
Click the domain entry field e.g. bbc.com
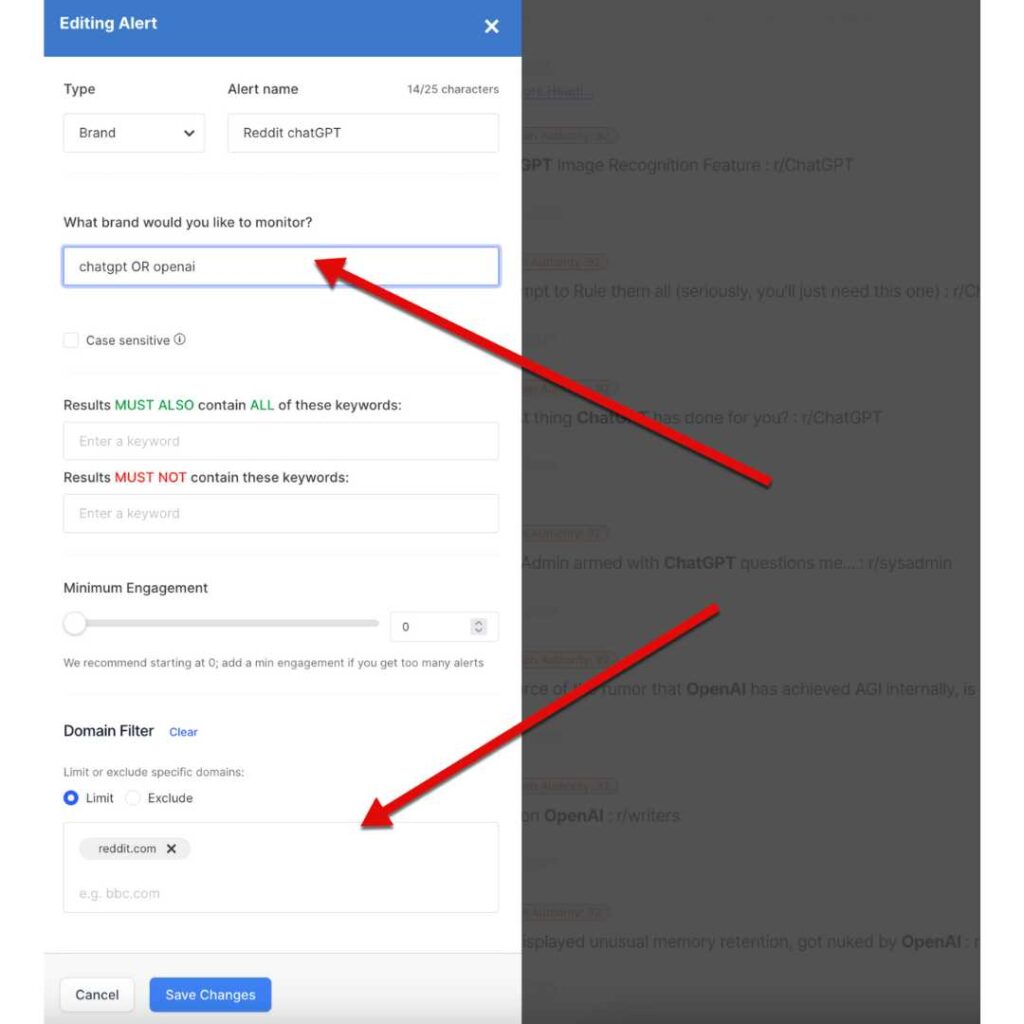click(281, 893)
